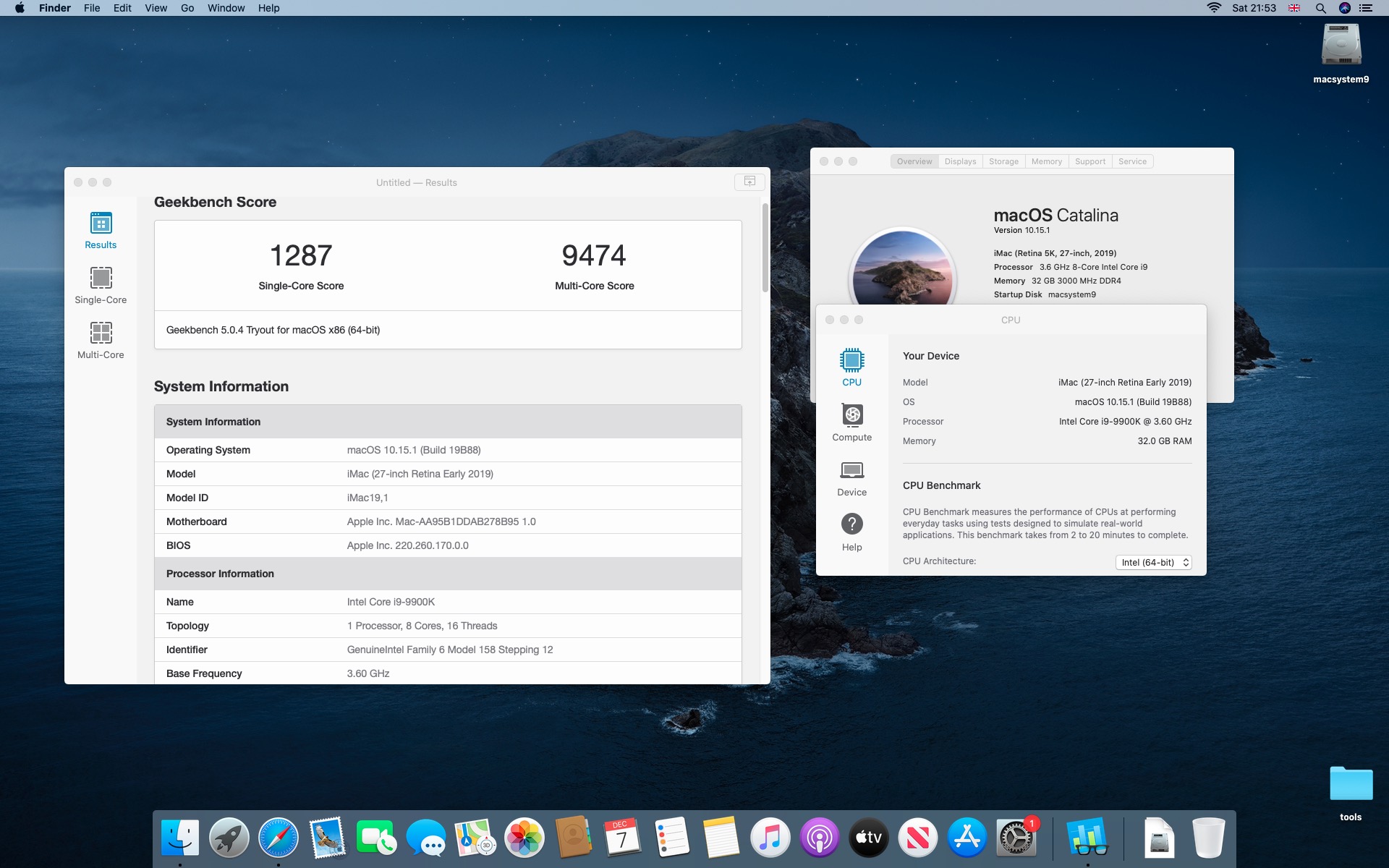Open the Results sidebar section
Image resolution: width=1389 pixels, height=868 pixels.
101,230
